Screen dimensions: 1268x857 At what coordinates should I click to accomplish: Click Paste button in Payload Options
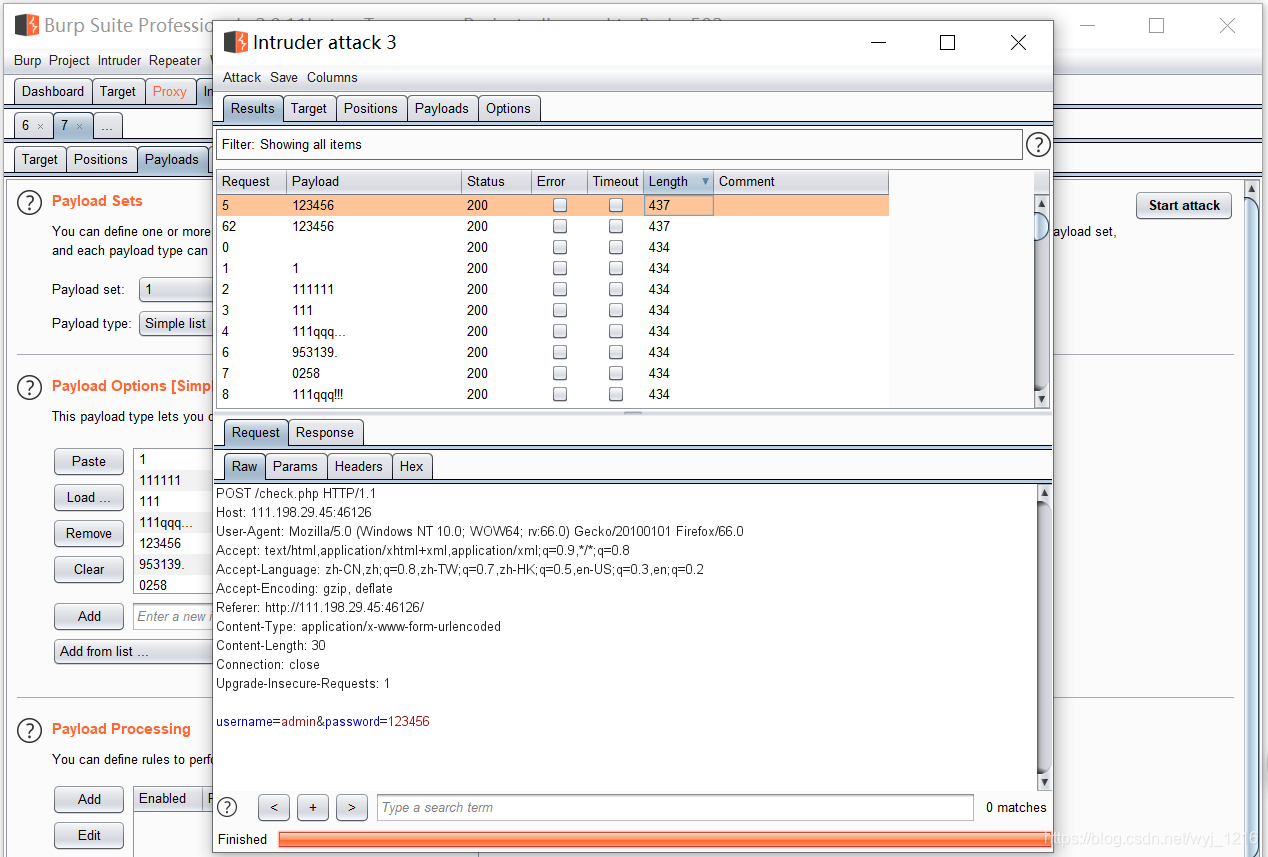click(x=89, y=461)
